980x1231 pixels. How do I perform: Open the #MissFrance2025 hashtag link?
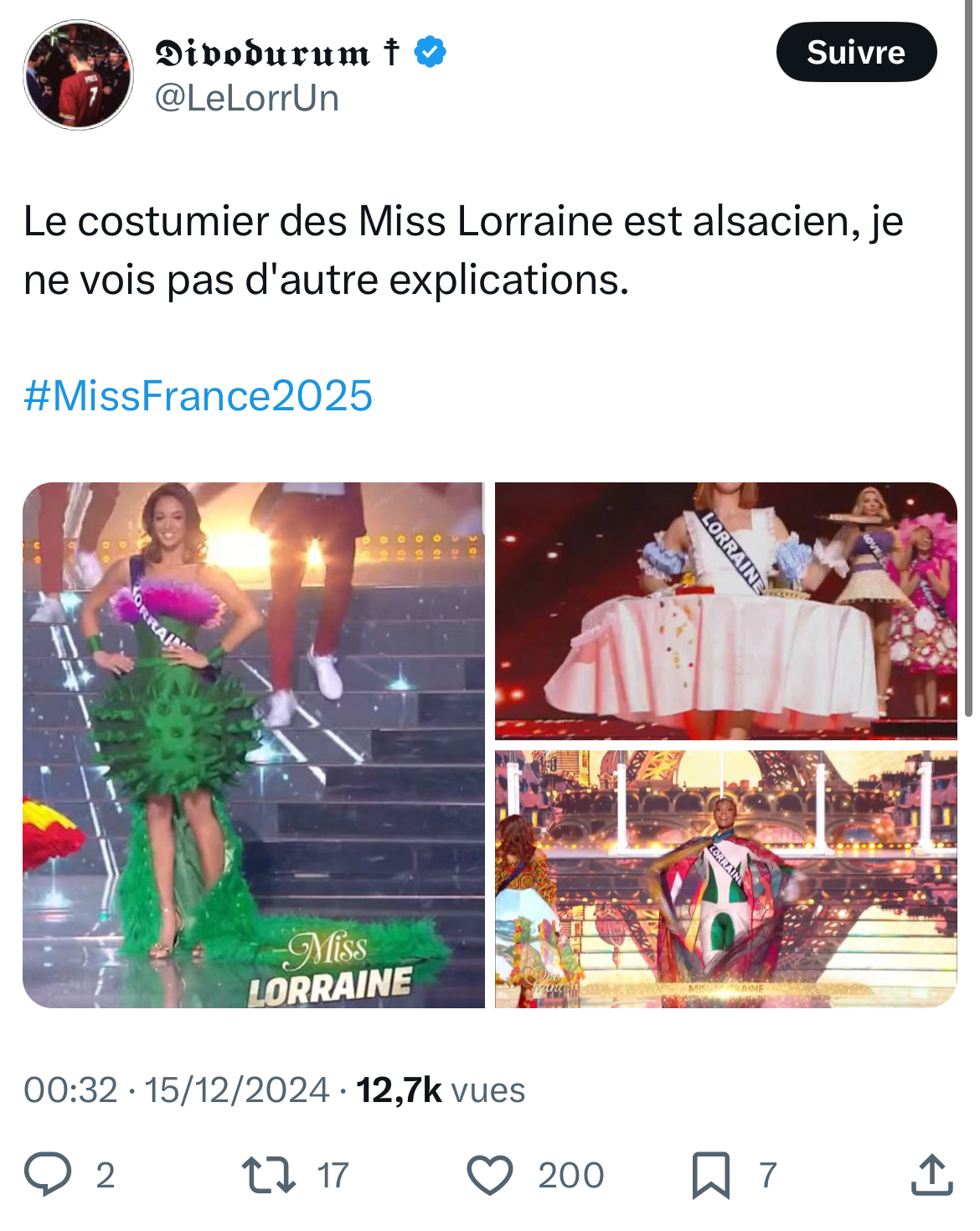click(198, 395)
